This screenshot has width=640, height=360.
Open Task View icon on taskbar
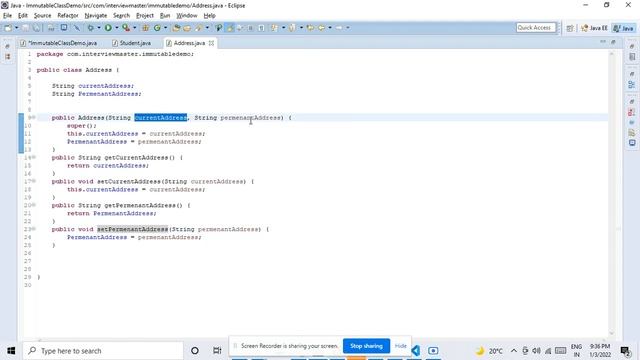tap(217, 351)
